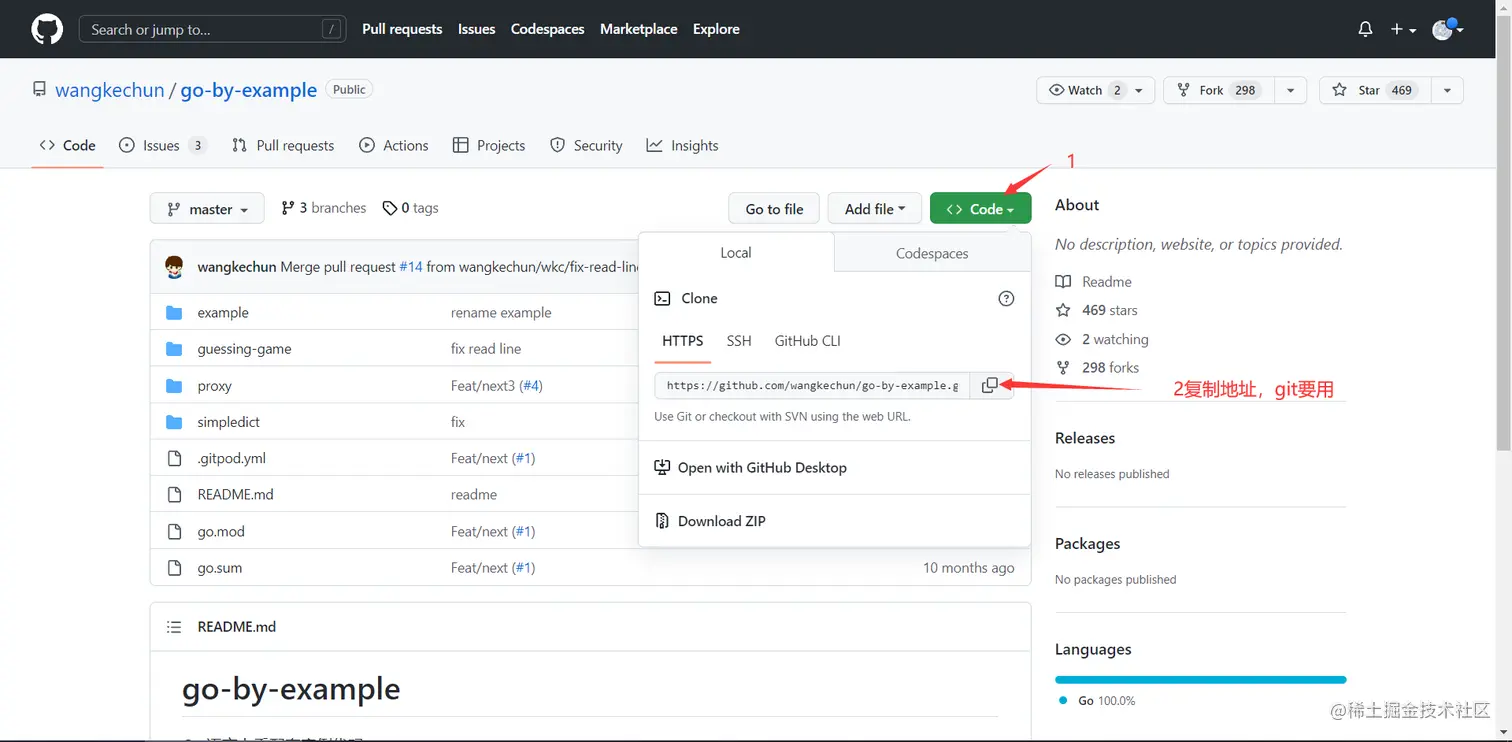This screenshot has width=1512, height=742.
Task: Open Explore in top navigation
Action: point(717,29)
